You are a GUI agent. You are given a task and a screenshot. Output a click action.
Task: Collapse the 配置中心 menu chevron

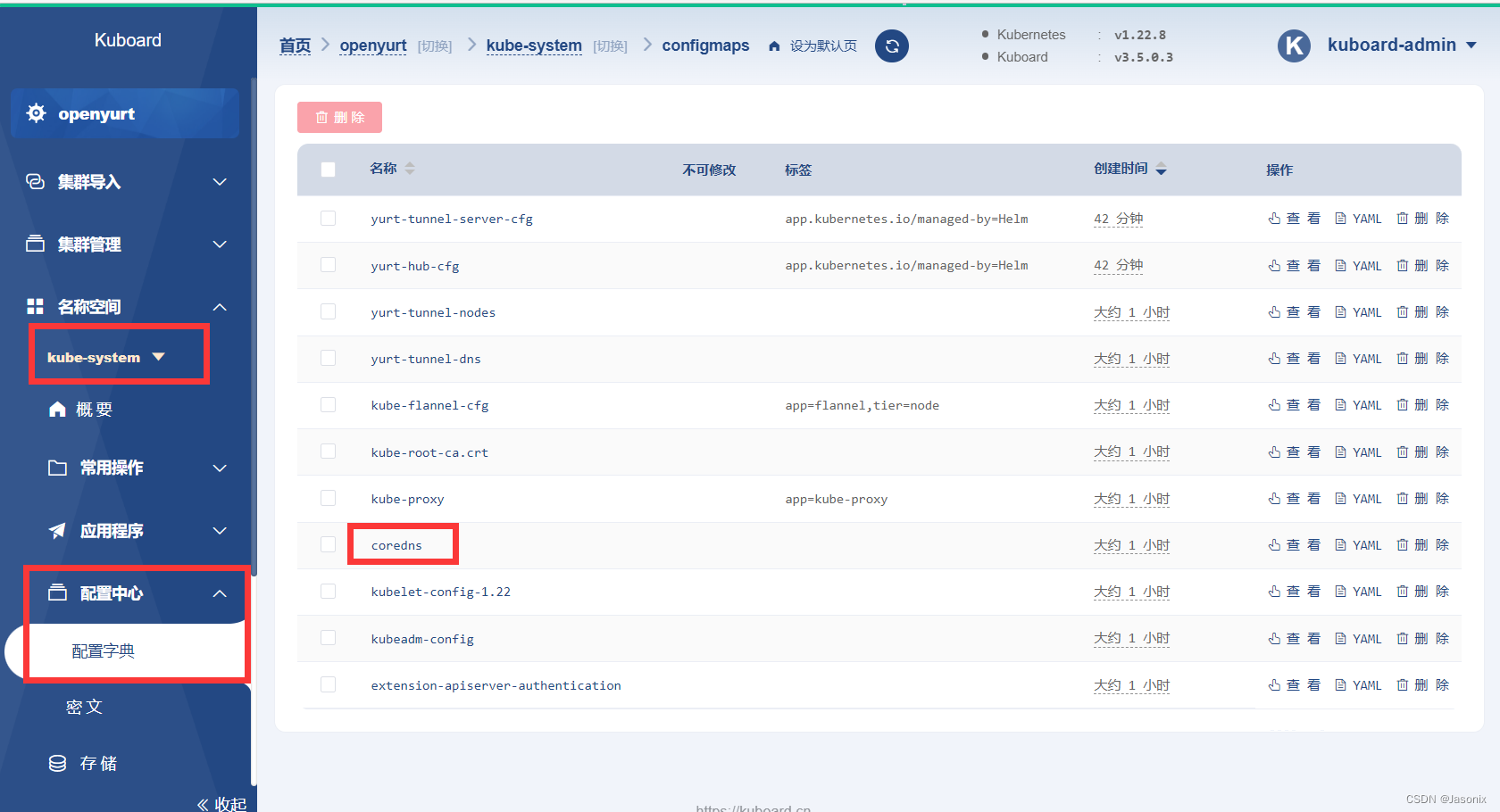(x=220, y=593)
